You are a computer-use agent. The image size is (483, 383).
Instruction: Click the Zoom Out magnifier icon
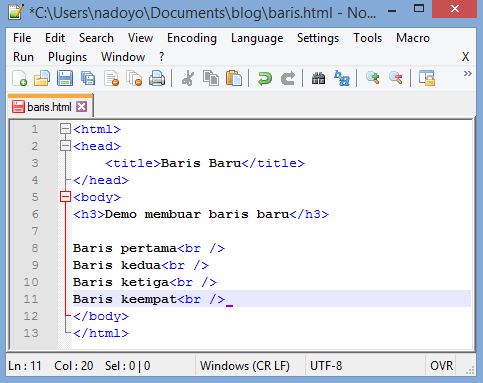(x=396, y=78)
